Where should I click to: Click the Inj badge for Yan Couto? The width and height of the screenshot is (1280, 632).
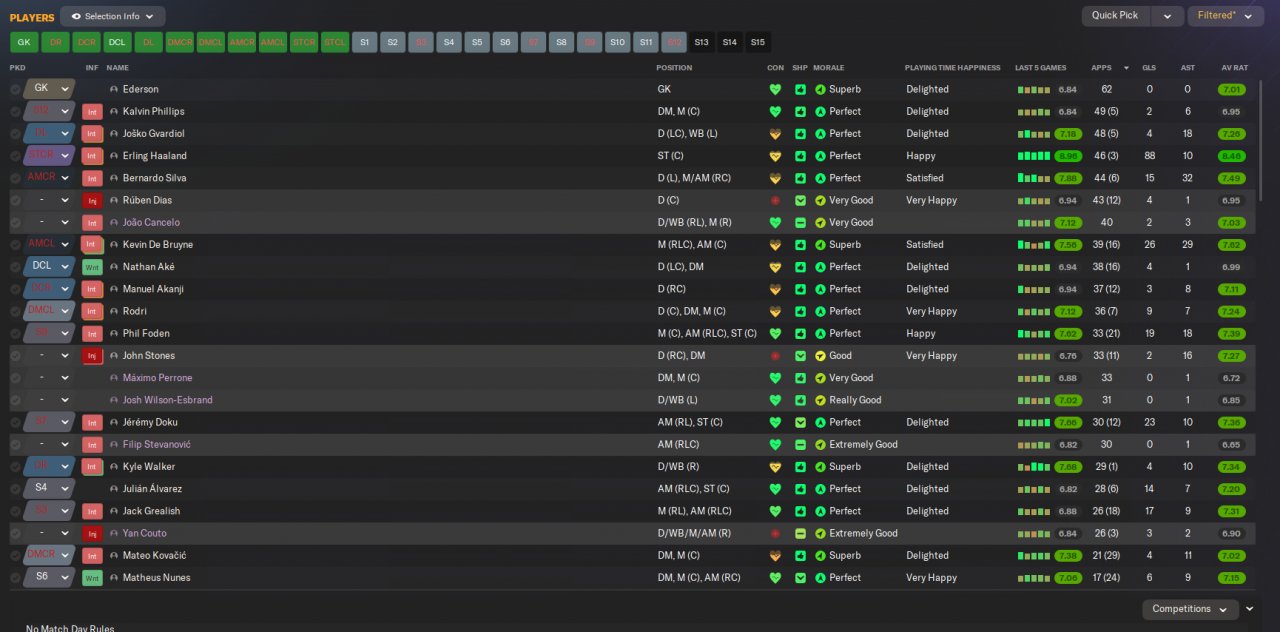pos(92,534)
